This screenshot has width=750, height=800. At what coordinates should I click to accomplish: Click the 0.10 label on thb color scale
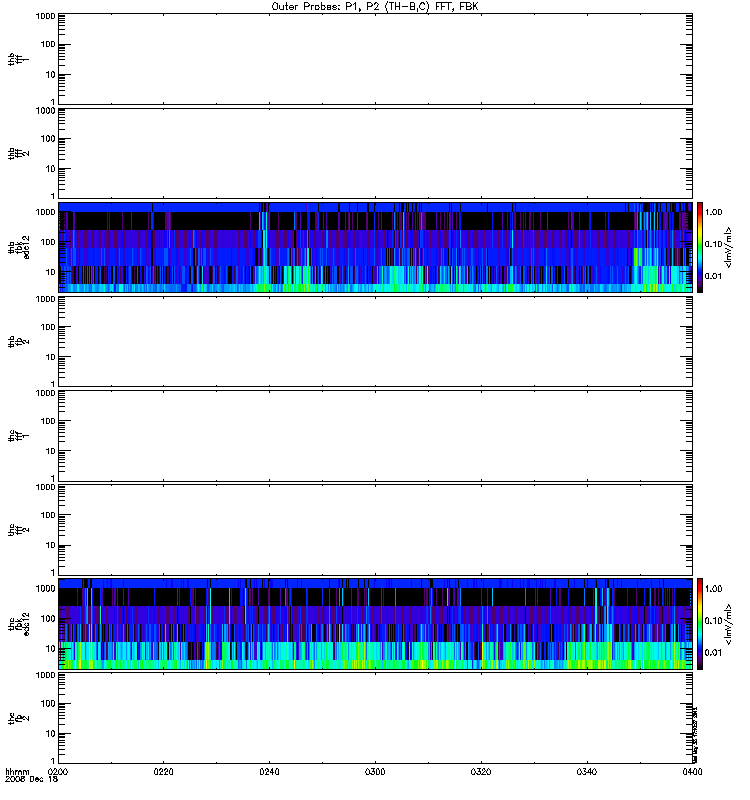pos(713,244)
